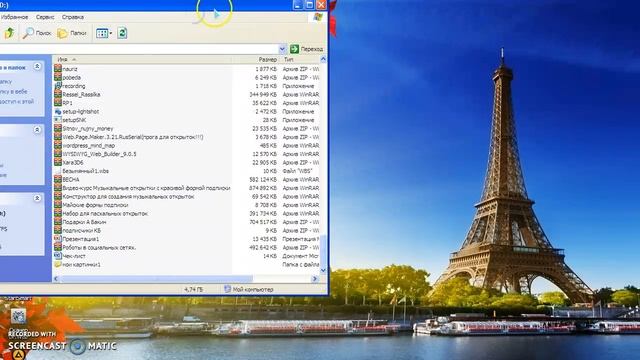This screenshot has width=640, height=360.
Task: Open the Views button dropdown arrow
Action: [x=111, y=33]
